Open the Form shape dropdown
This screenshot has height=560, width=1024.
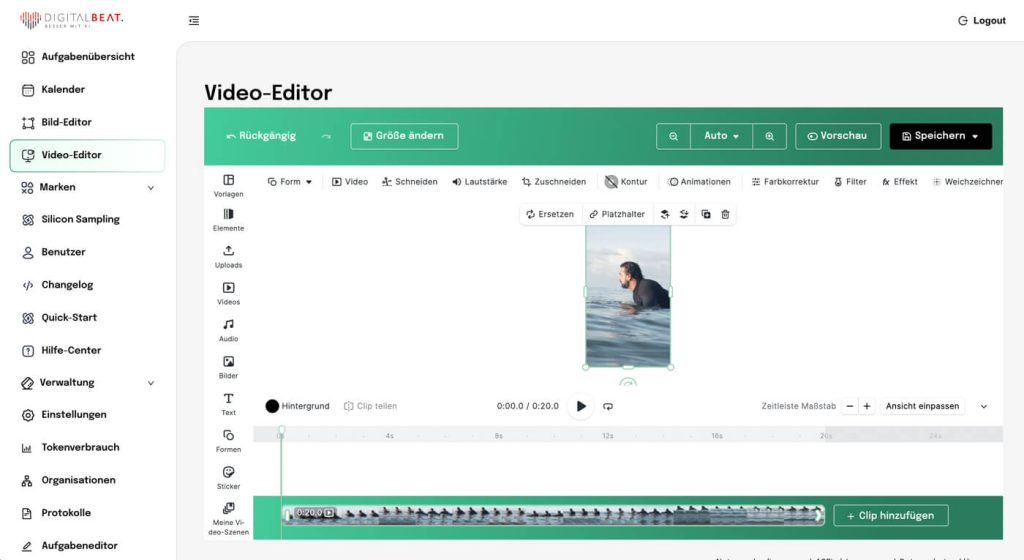point(290,182)
